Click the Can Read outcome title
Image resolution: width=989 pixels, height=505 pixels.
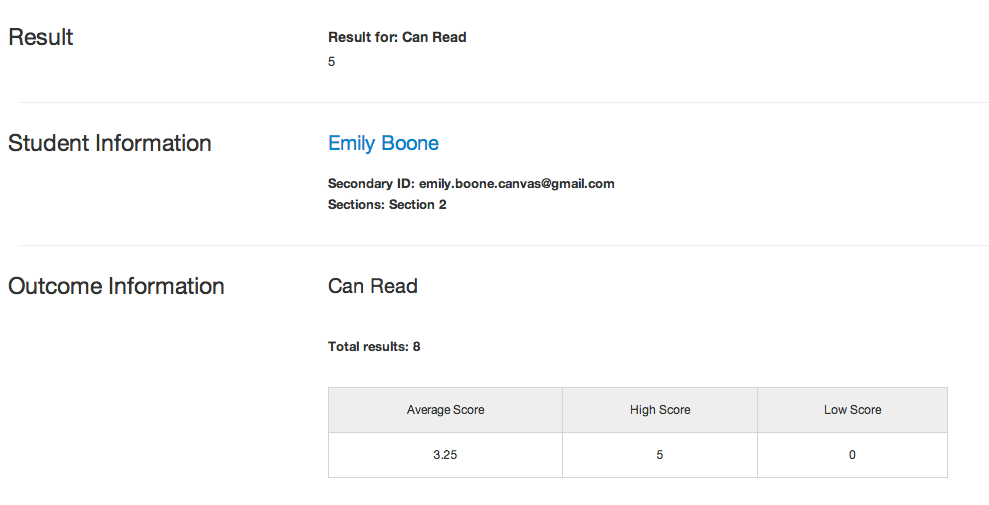pyautogui.click(x=373, y=286)
